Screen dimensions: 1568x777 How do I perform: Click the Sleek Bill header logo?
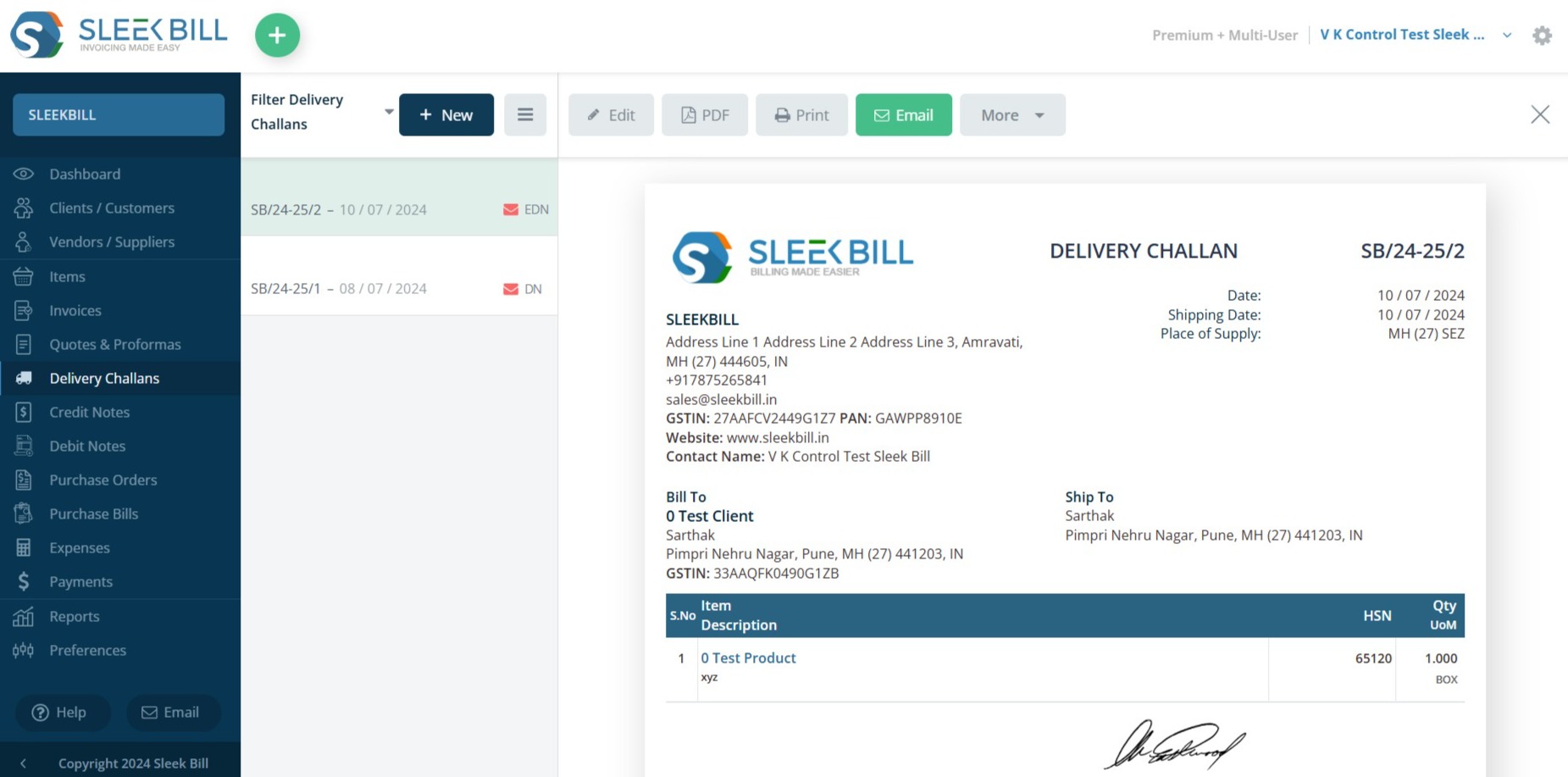pos(119,35)
